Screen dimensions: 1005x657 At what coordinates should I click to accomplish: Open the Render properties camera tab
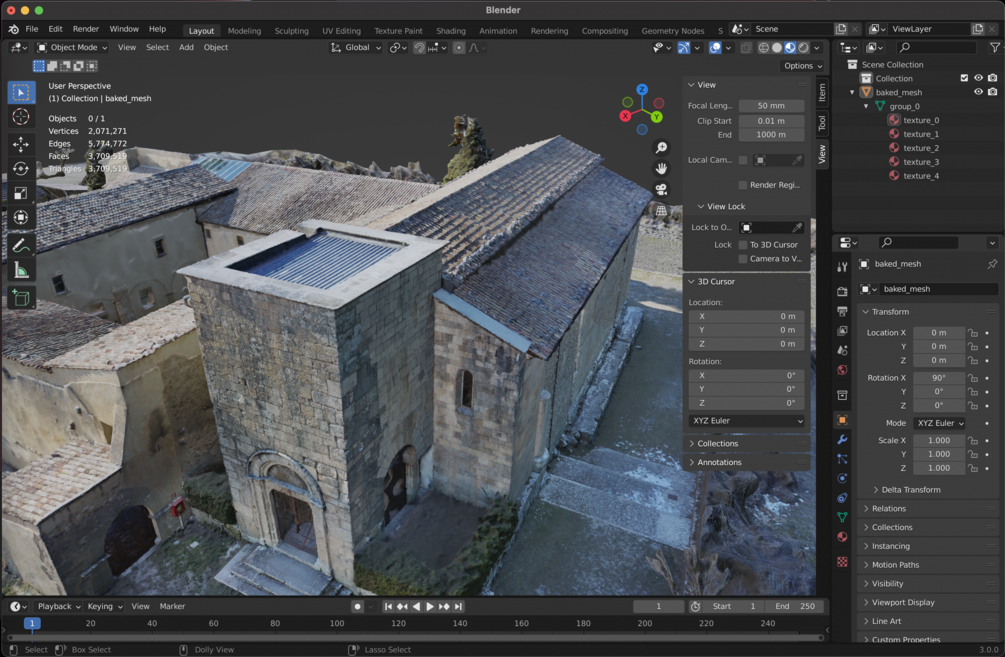tap(842, 292)
